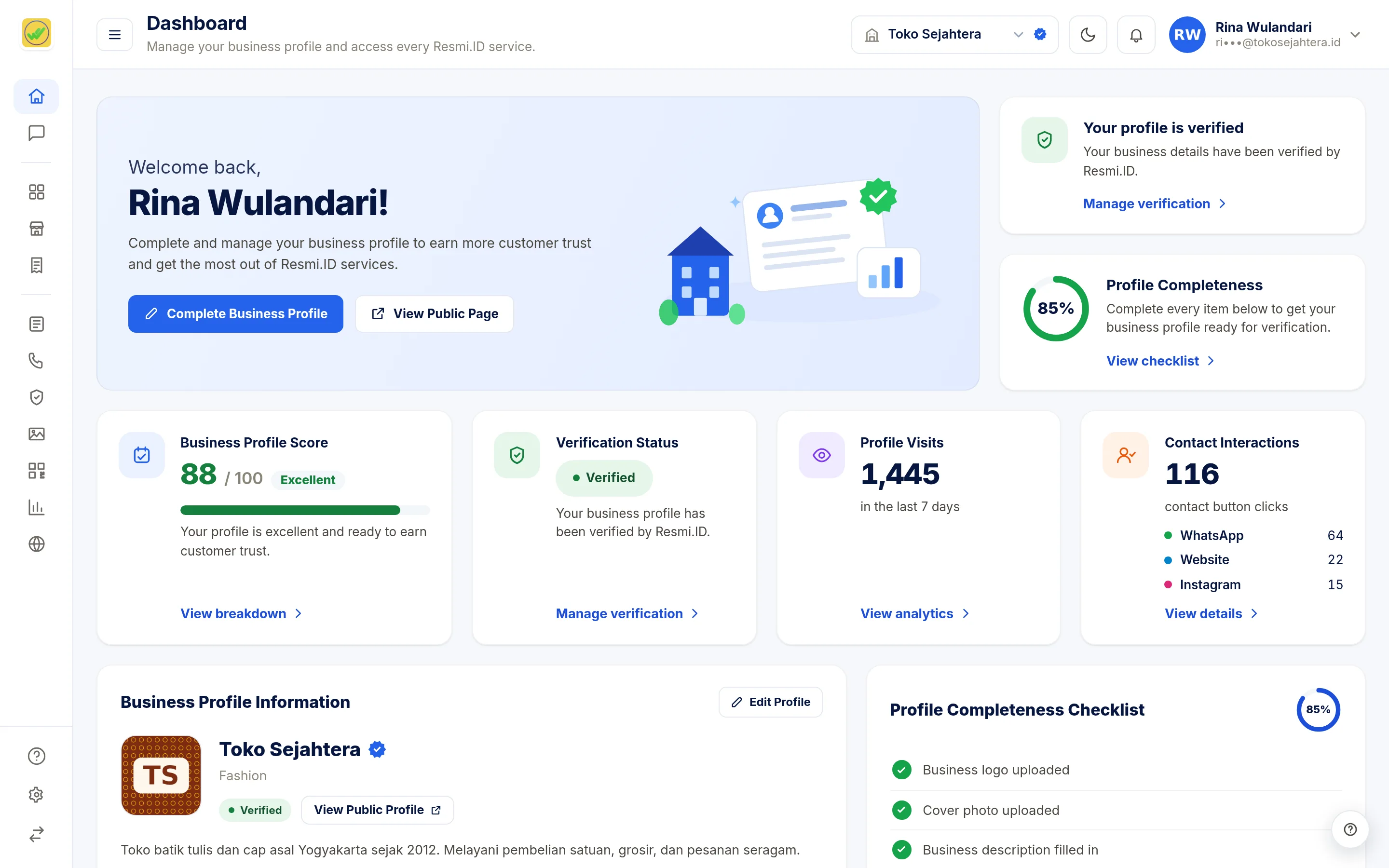
Task: Click the Fashion category text
Action: pos(243,775)
